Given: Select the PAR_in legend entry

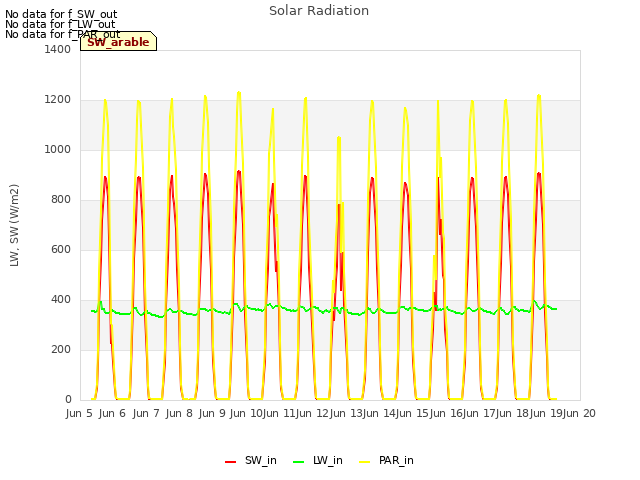Looking at the screenshot, I should click(386, 461).
